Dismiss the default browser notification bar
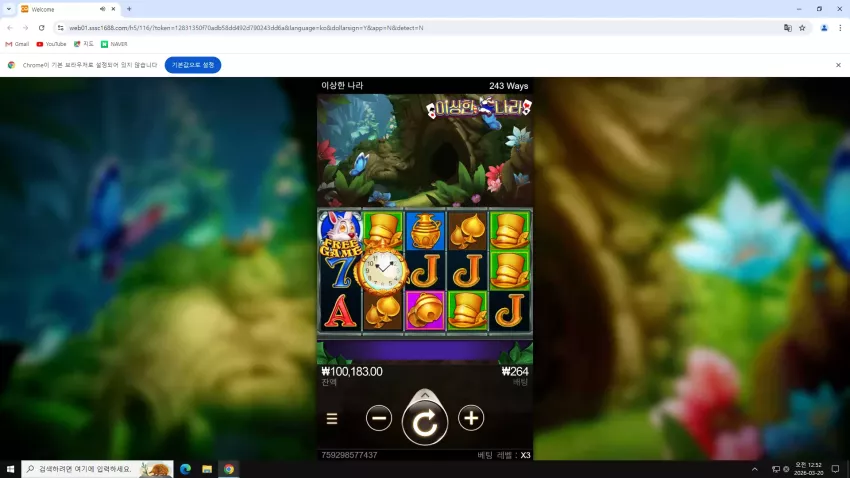The image size is (850, 478). pyautogui.click(x=838, y=65)
